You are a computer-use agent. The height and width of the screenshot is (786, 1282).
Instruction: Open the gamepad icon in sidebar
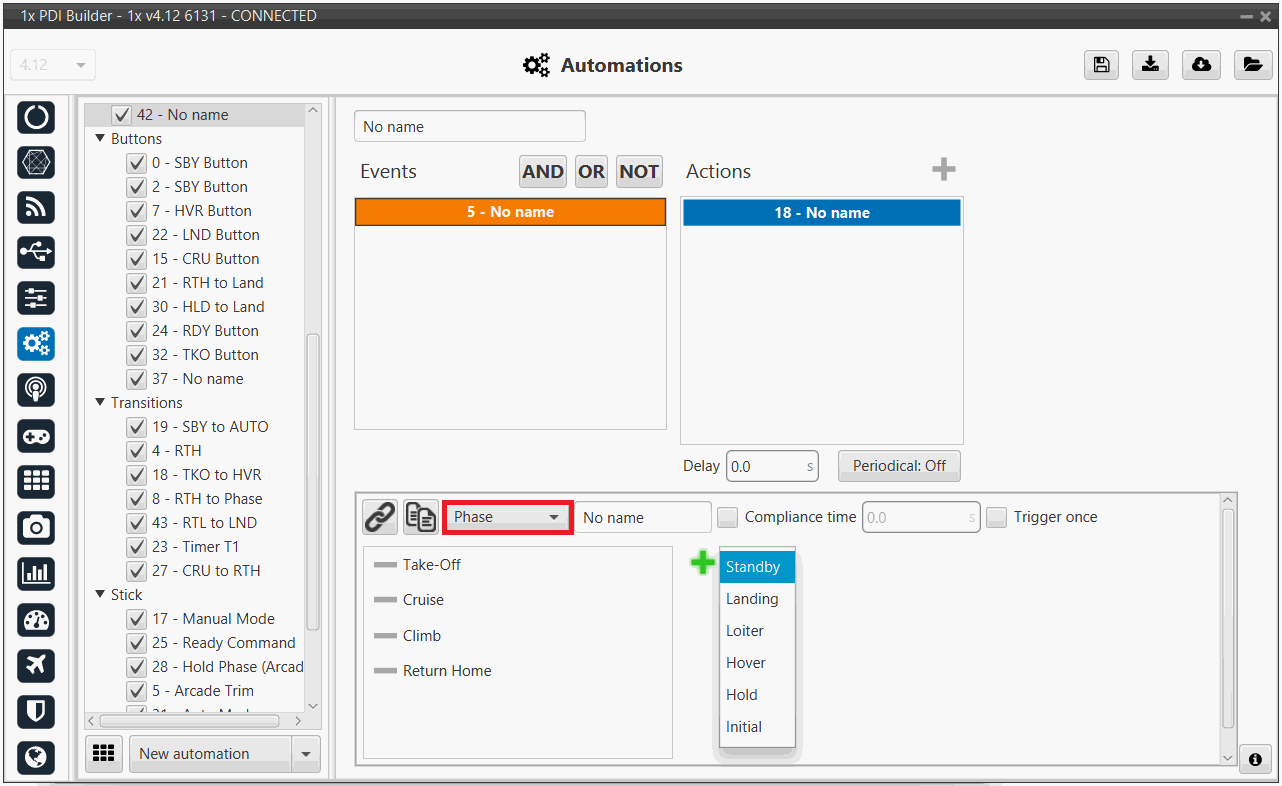coord(36,436)
